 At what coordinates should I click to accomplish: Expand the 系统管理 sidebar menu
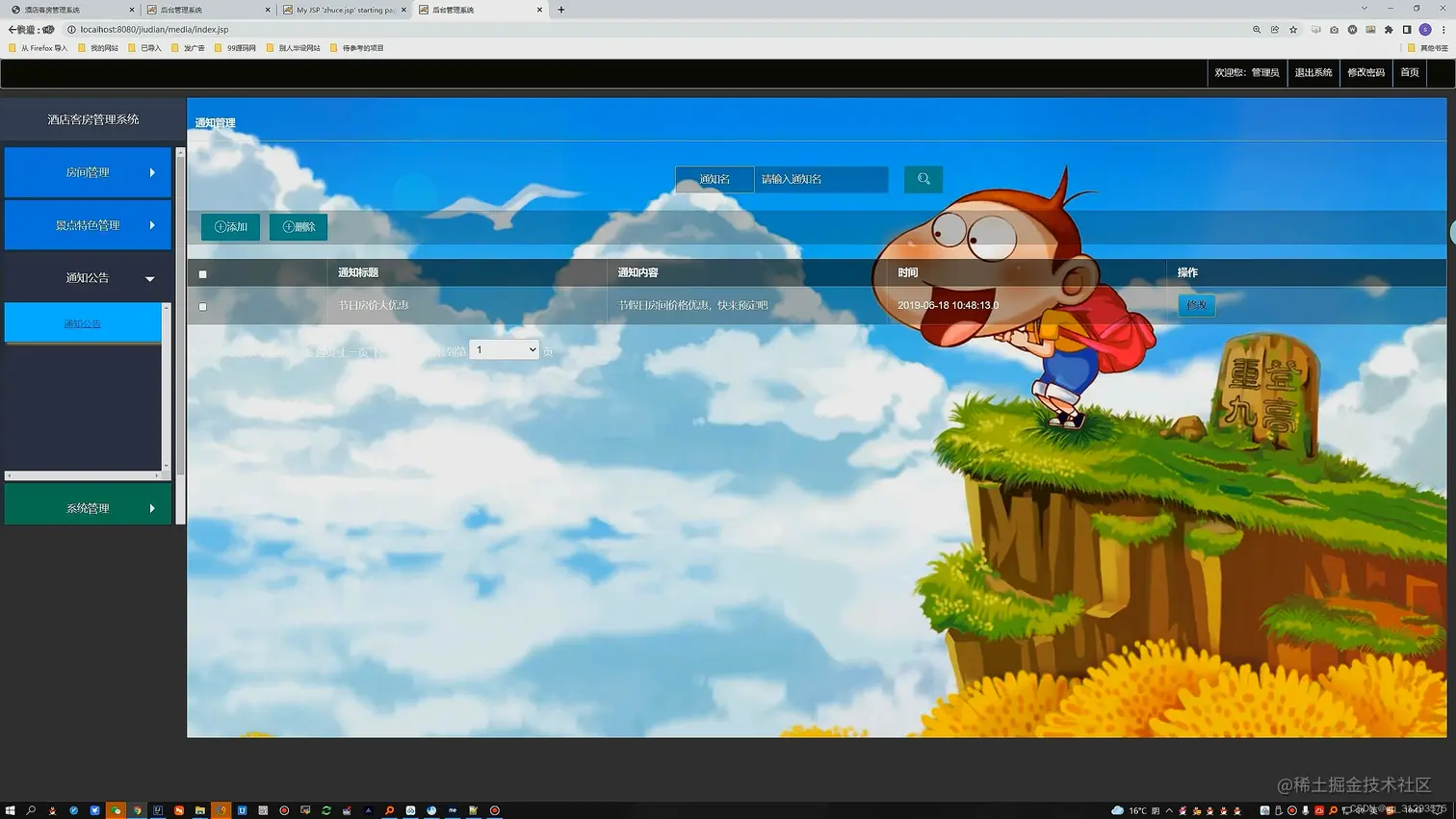88,508
